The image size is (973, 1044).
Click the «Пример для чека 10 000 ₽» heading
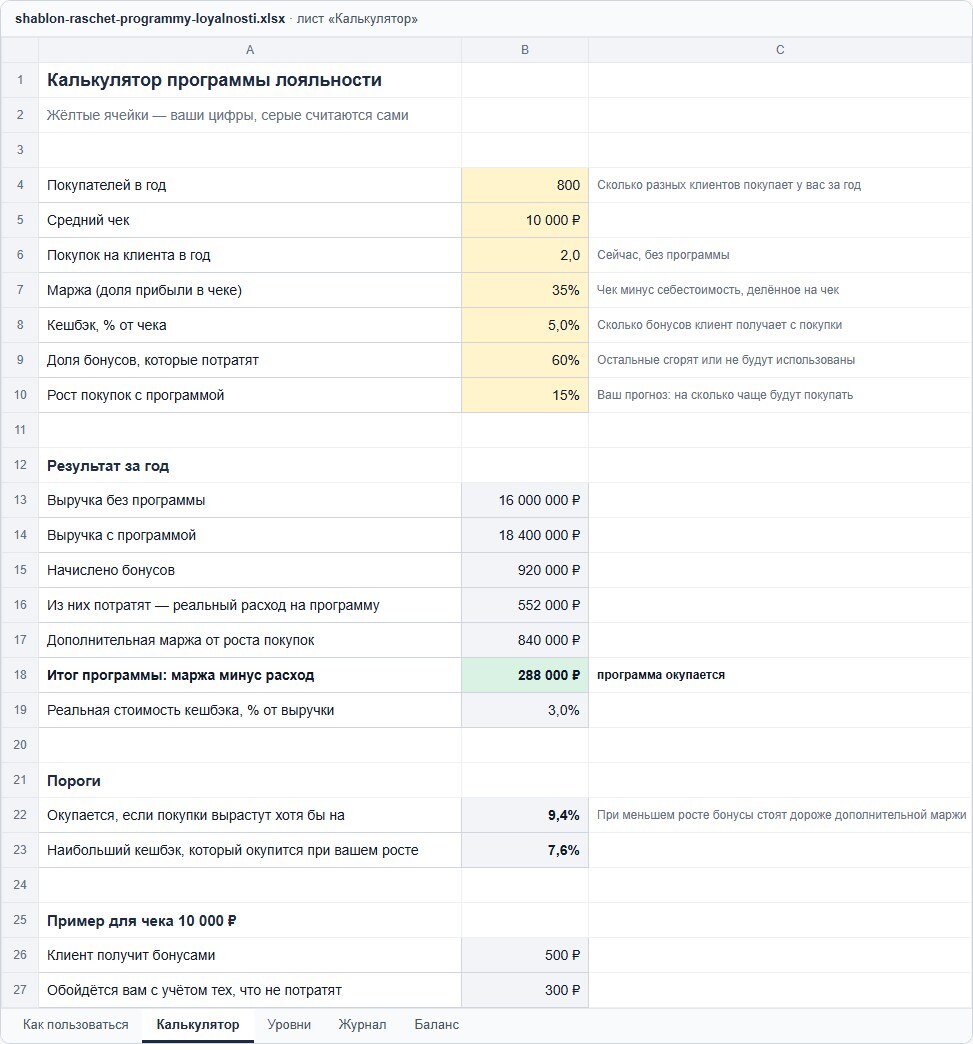point(141,921)
